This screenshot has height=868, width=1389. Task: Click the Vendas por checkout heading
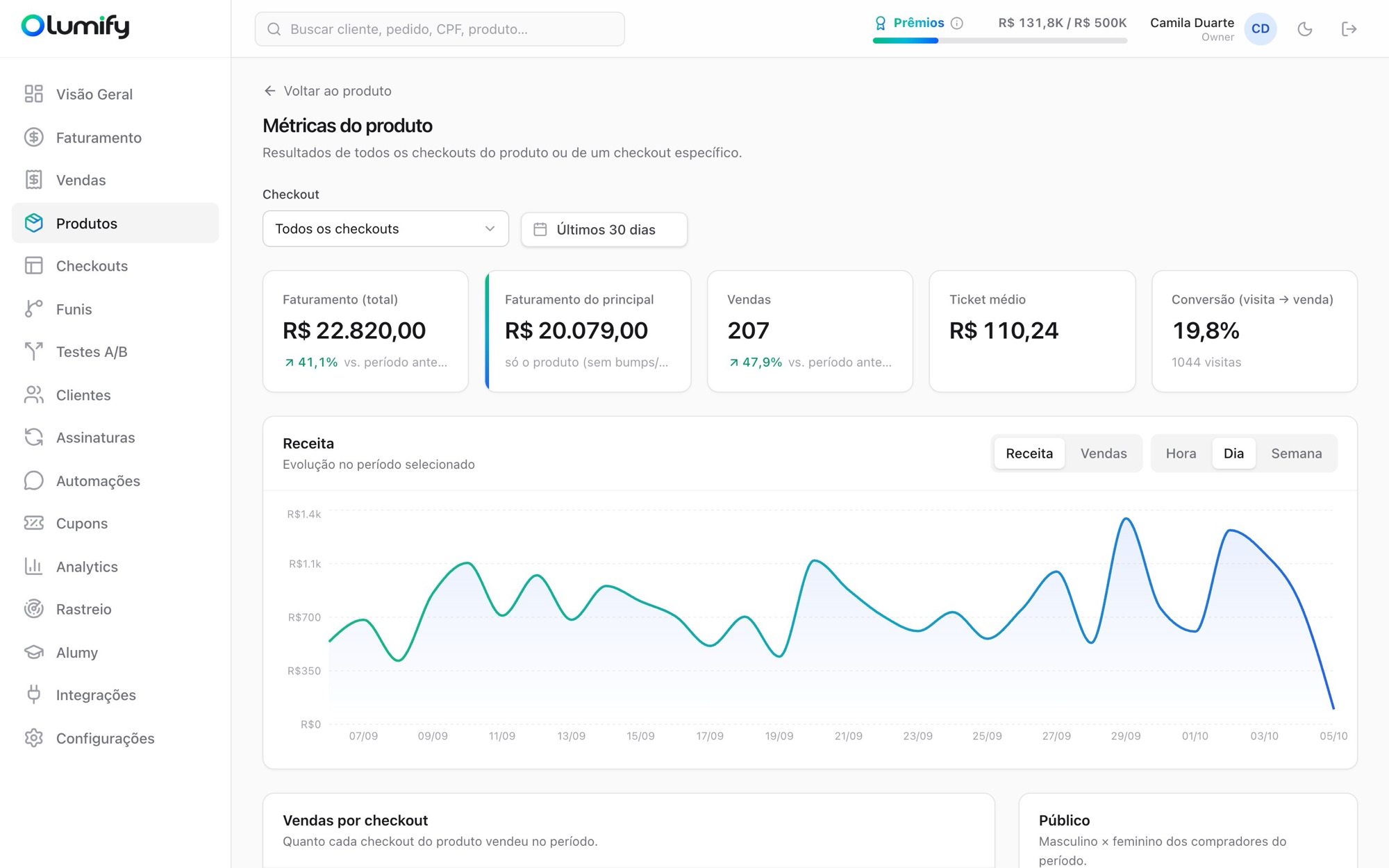(x=355, y=820)
